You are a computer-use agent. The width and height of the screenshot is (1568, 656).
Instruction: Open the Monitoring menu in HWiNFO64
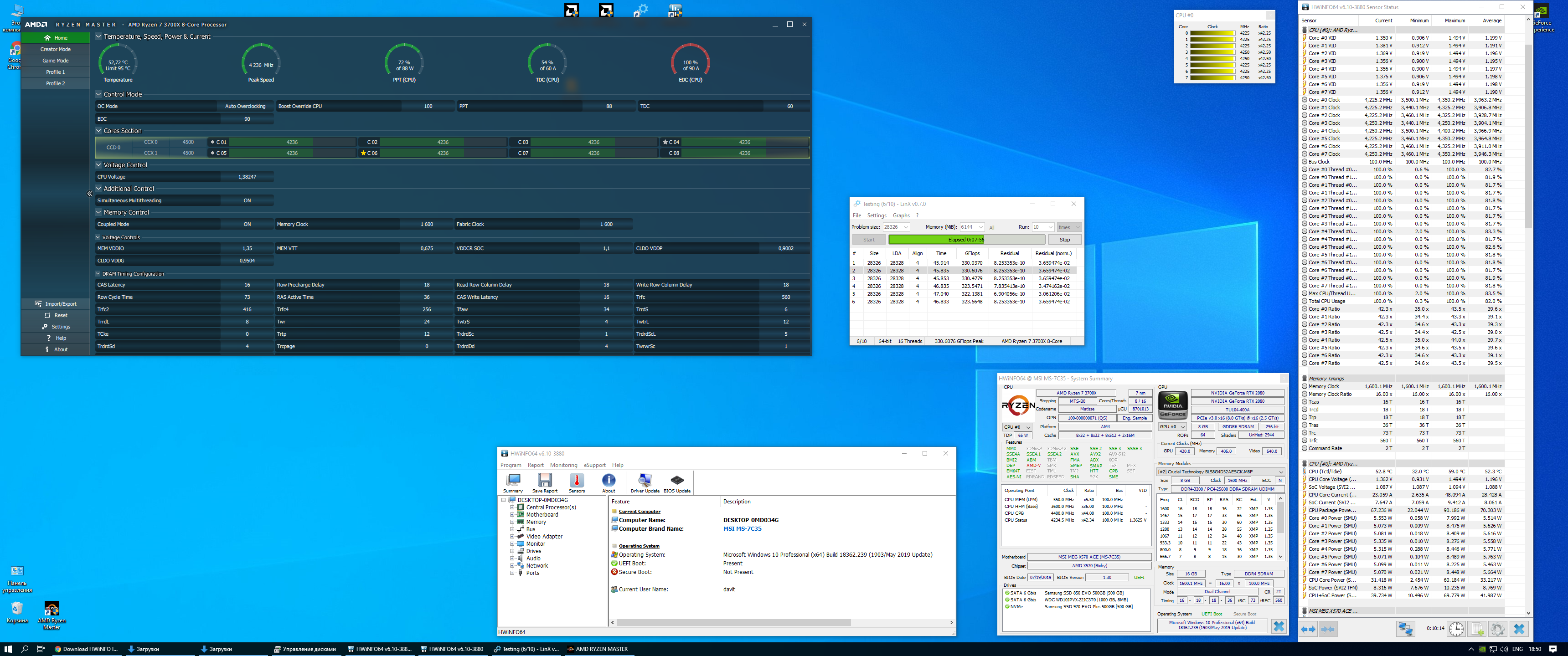(x=563, y=465)
